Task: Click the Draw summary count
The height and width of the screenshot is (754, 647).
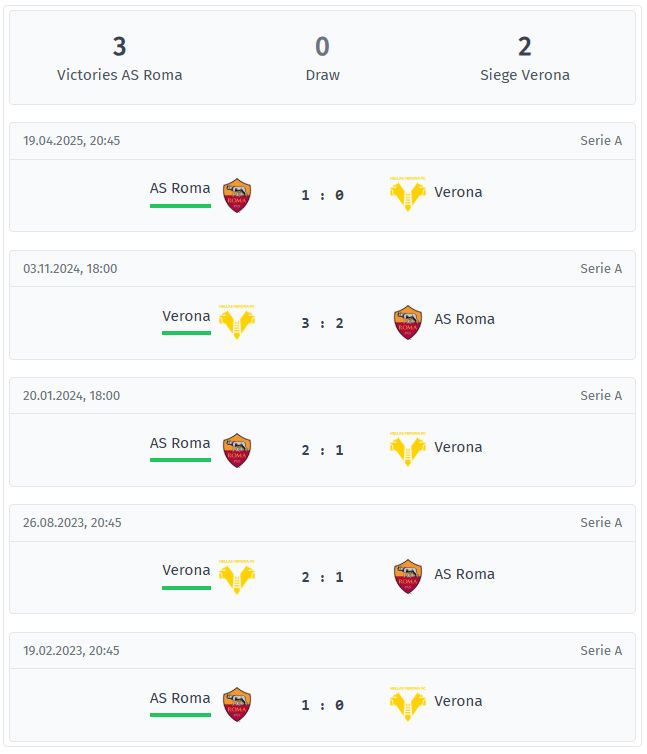Action: [322, 47]
